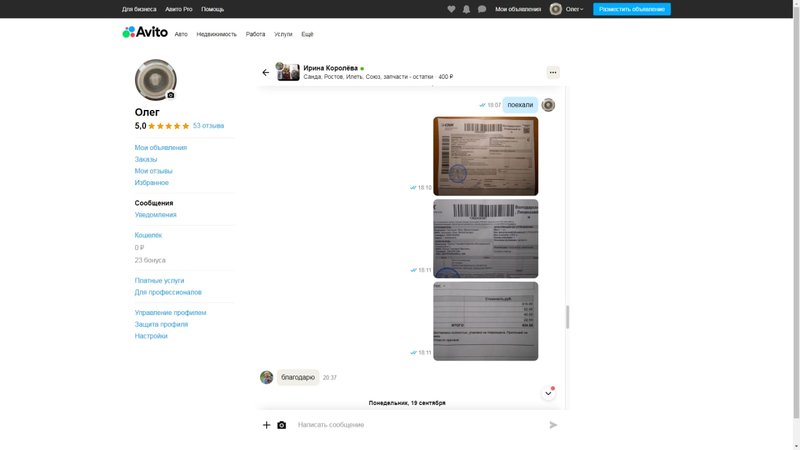Open Для профессионалов link
The width and height of the screenshot is (800, 450).
[x=168, y=292]
